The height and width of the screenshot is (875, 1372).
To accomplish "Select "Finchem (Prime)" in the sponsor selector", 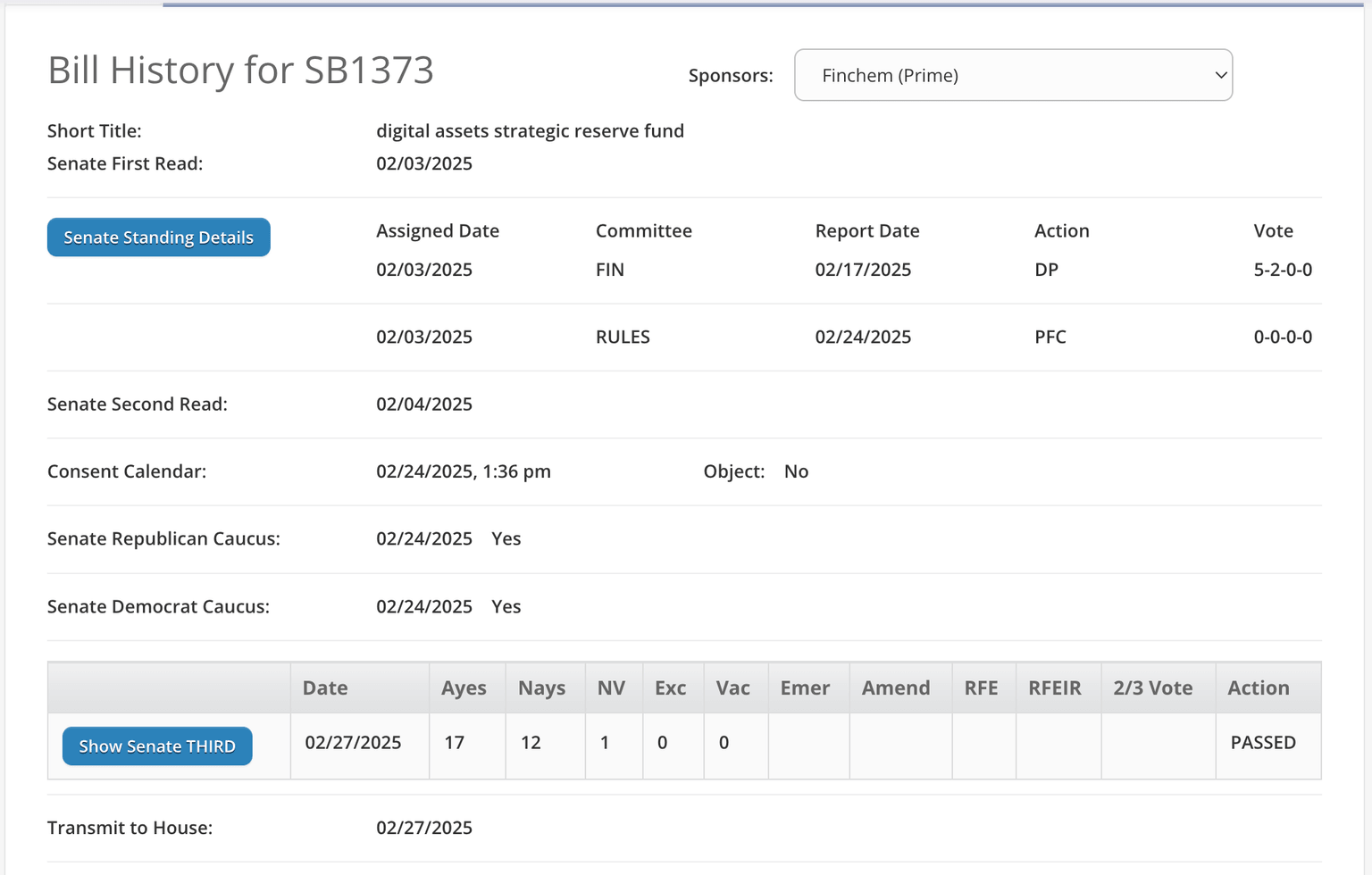I will pyautogui.click(x=890, y=75).
